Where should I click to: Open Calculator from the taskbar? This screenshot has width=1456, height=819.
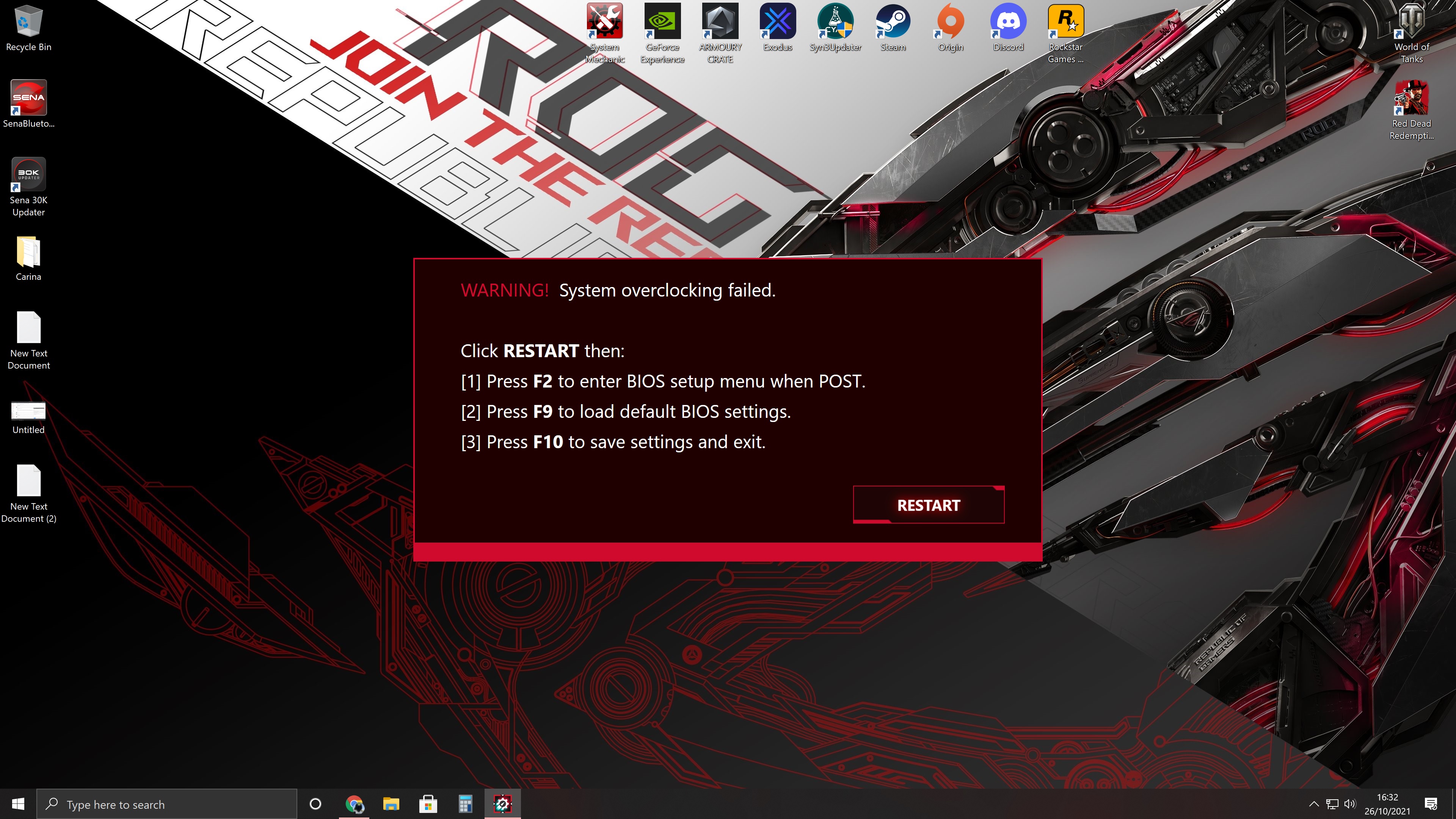[465, 804]
